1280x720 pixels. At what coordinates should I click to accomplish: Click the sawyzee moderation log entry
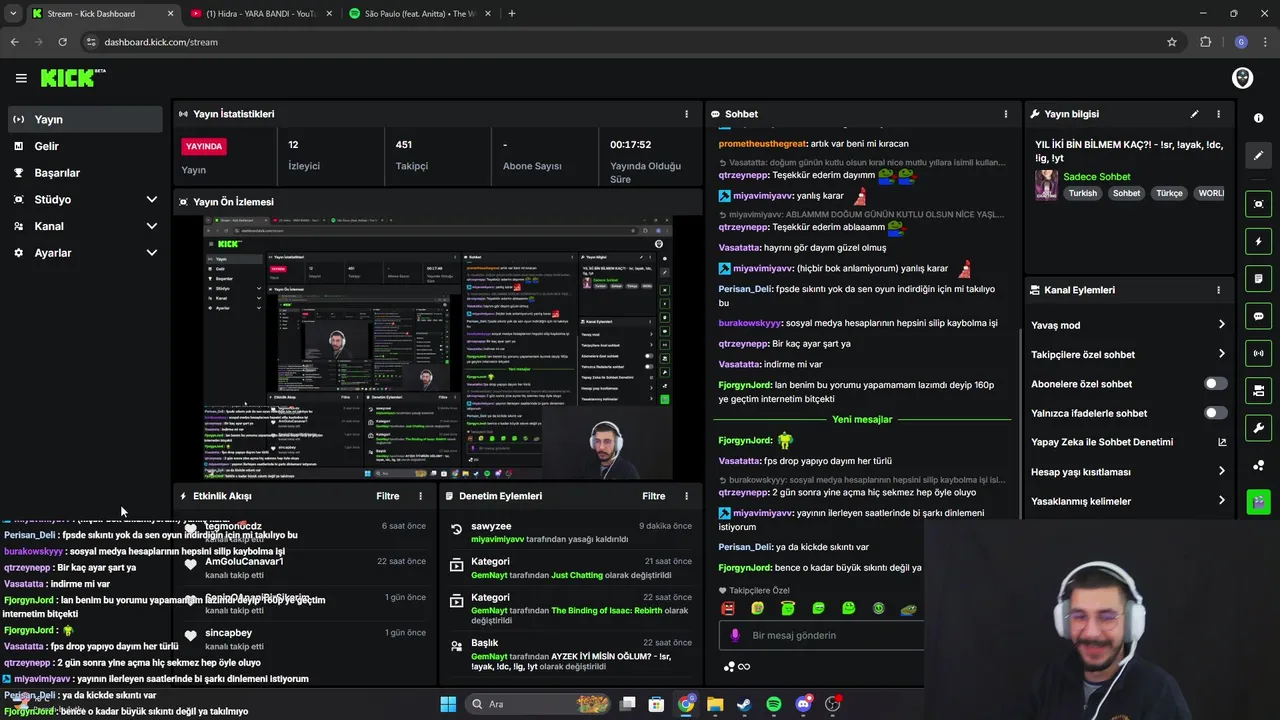[x=571, y=532]
